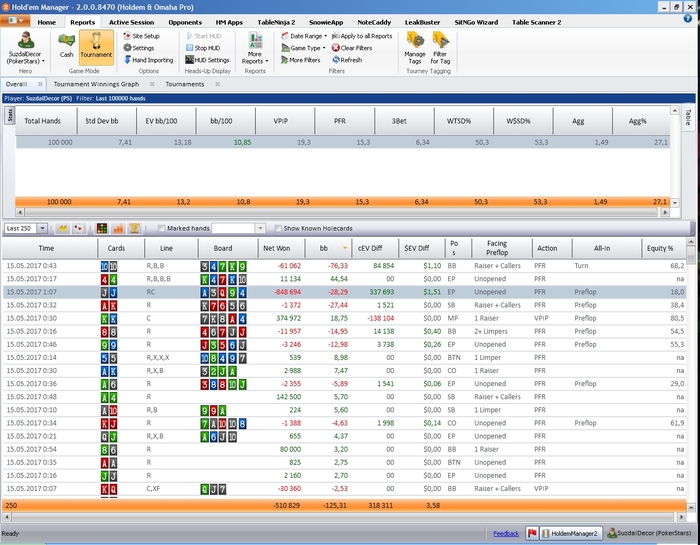This screenshot has width=700, height=545.
Task: Click hands table horizontal scrollbar
Action: point(343,517)
